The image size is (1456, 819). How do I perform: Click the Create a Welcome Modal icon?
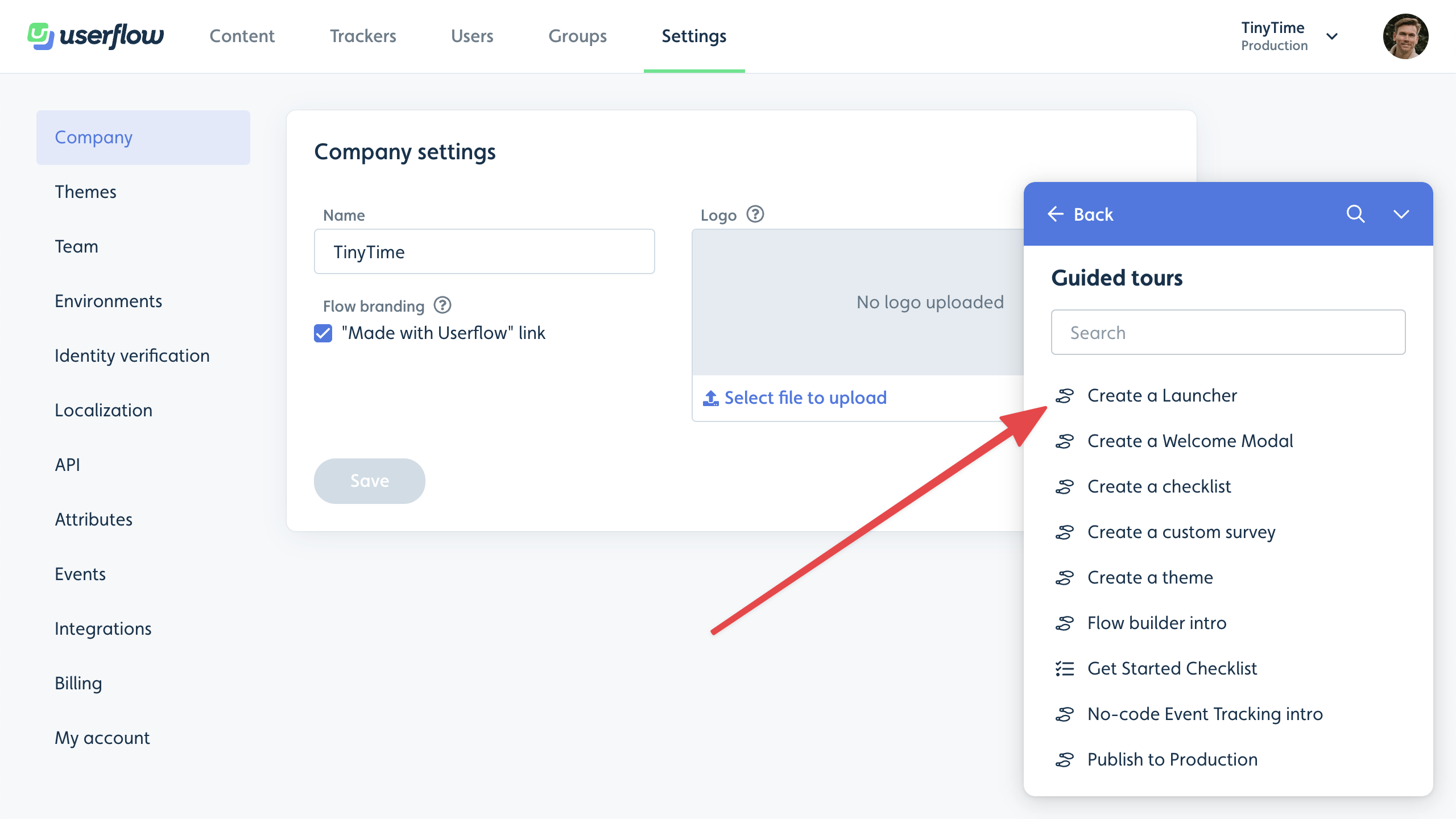(1064, 440)
